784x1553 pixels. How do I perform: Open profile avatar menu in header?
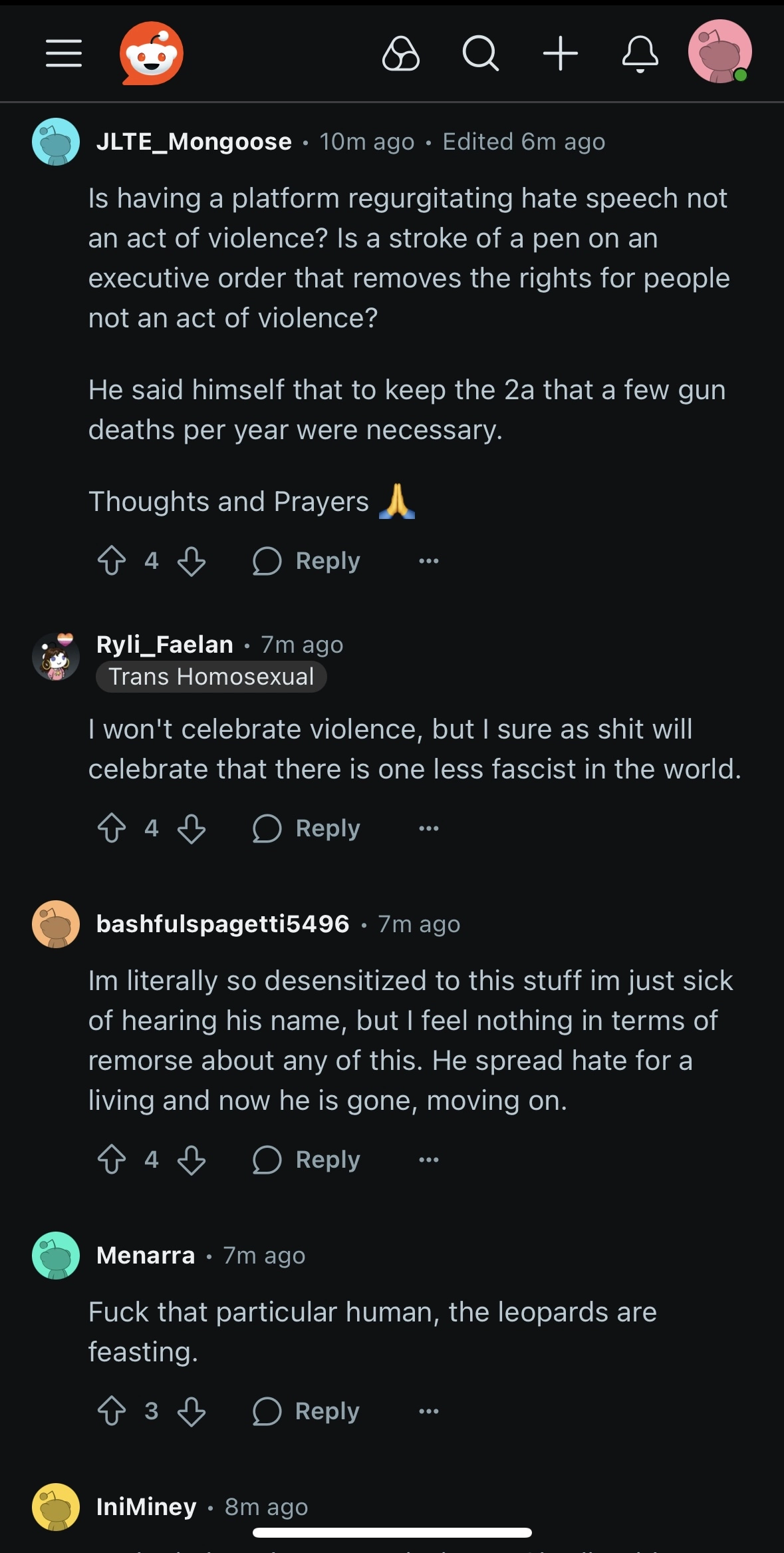pyautogui.click(x=719, y=52)
